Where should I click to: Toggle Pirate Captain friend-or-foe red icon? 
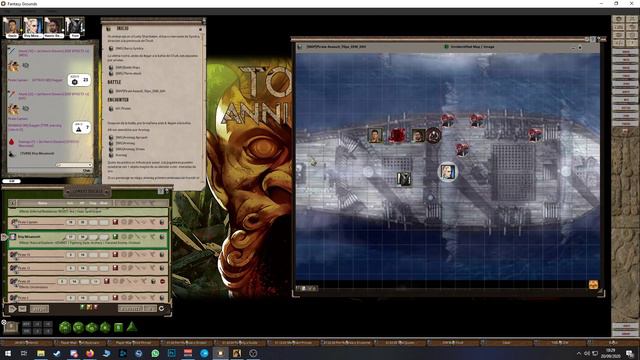tap(115, 222)
